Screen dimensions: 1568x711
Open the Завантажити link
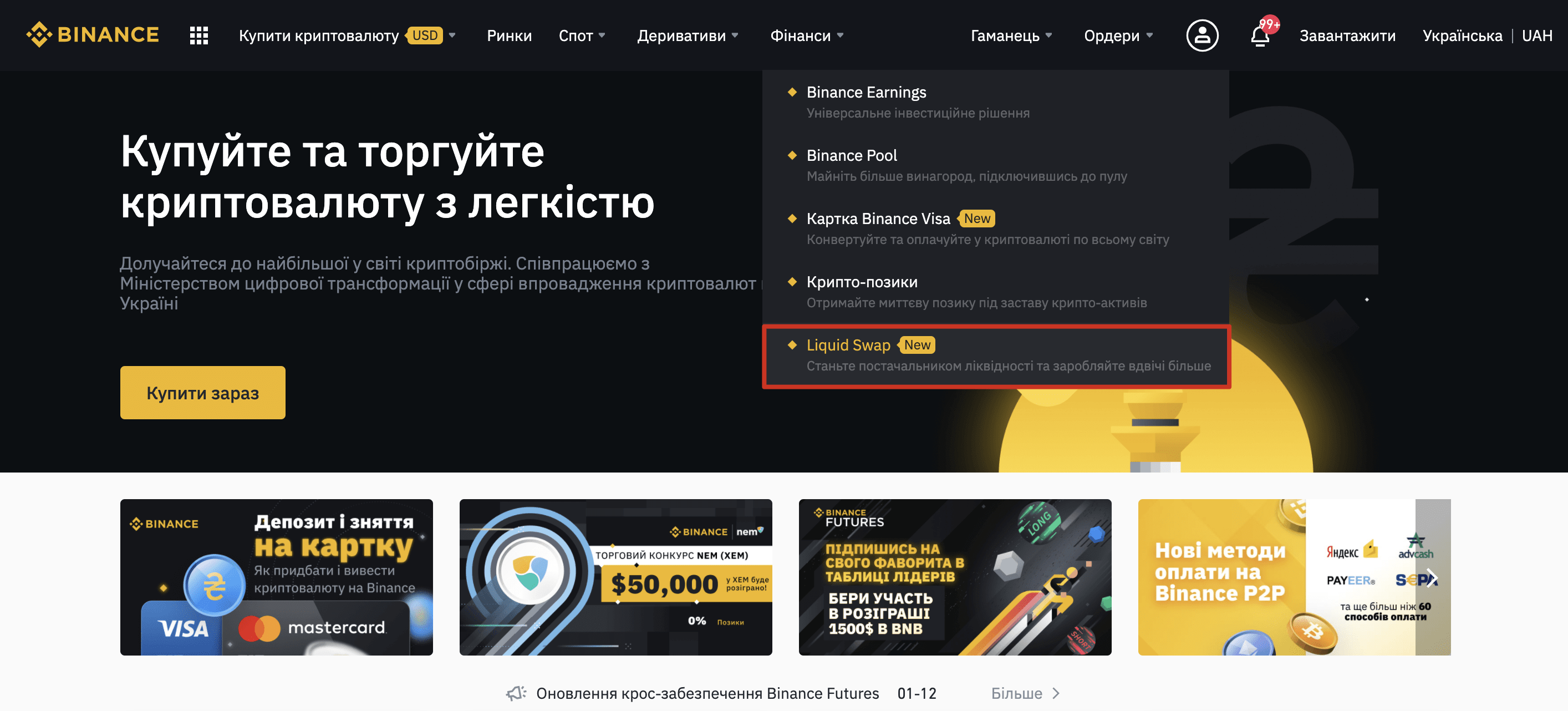click(x=1347, y=35)
